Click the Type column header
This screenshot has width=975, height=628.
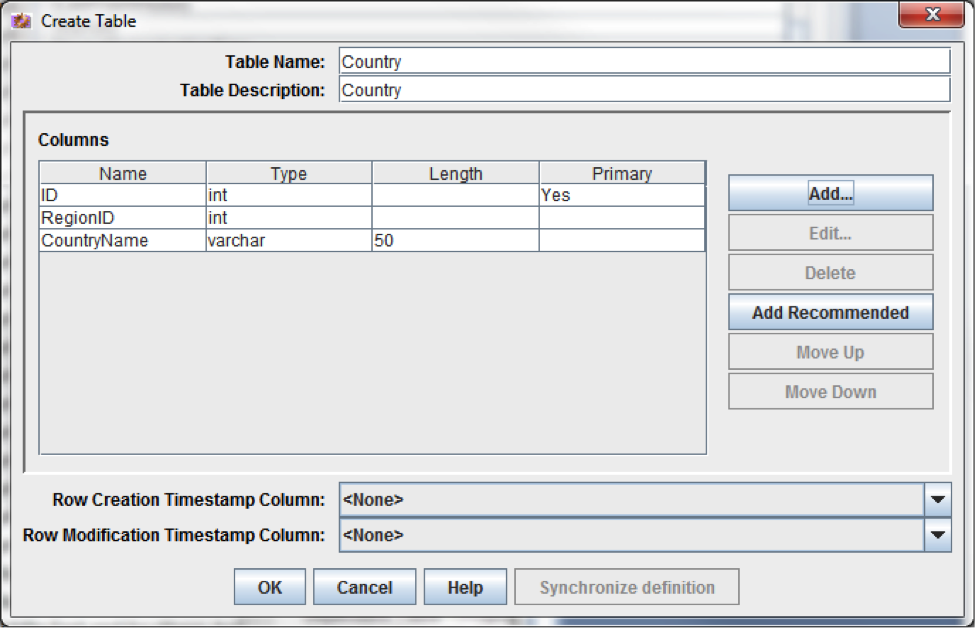click(x=289, y=173)
